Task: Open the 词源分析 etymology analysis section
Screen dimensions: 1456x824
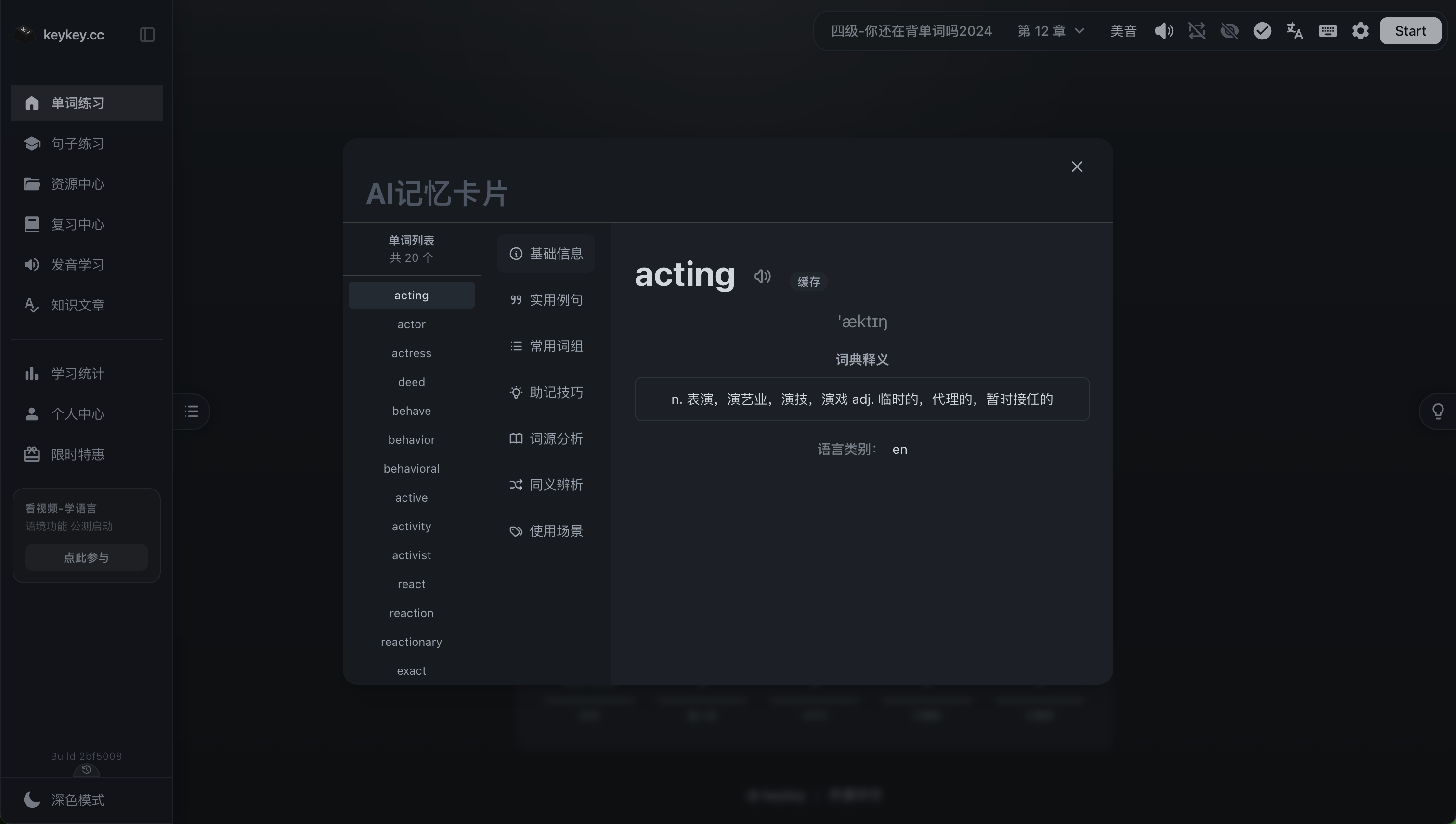Action: (x=545, y=438)
